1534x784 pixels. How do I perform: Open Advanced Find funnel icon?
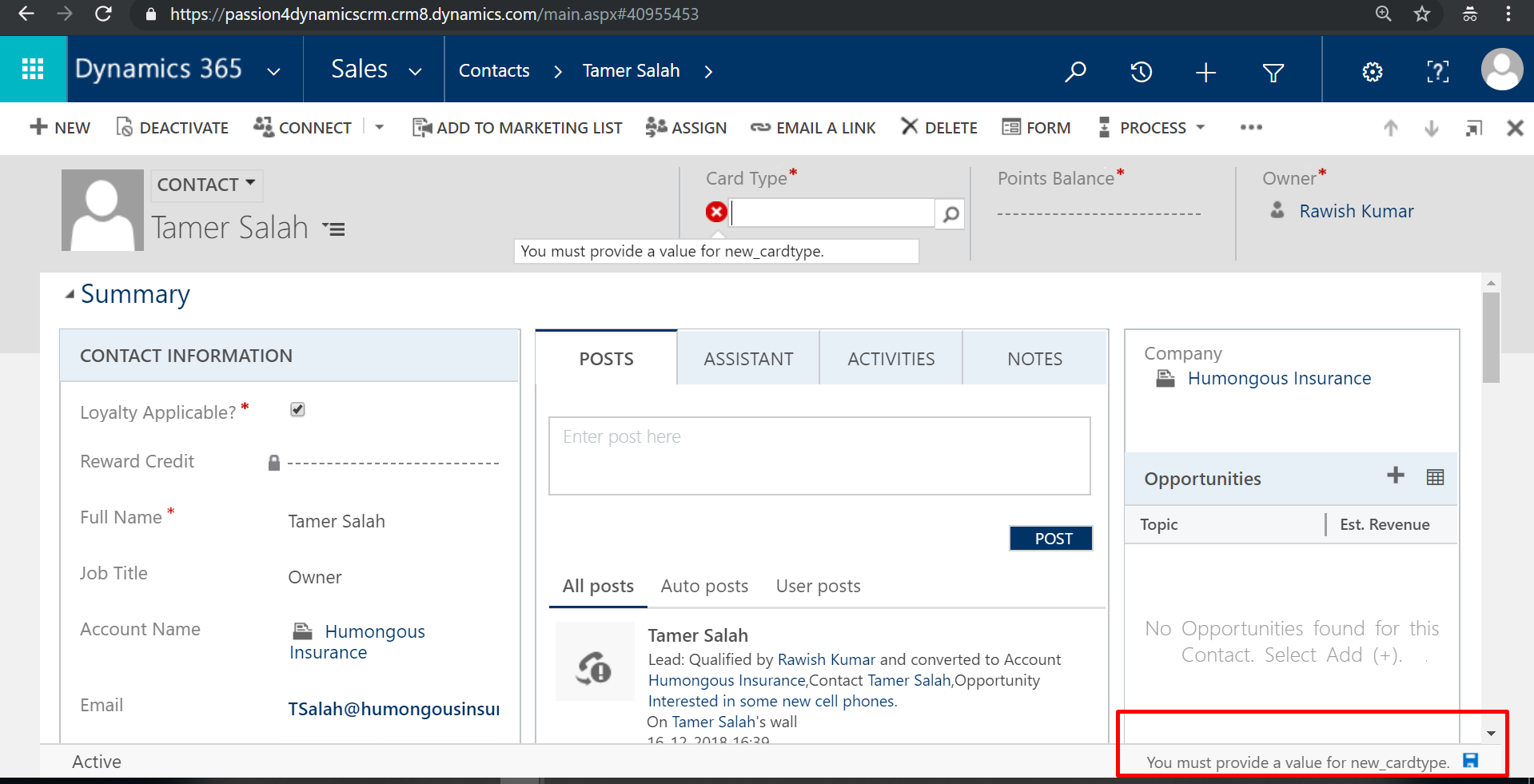coord(1273,73)
